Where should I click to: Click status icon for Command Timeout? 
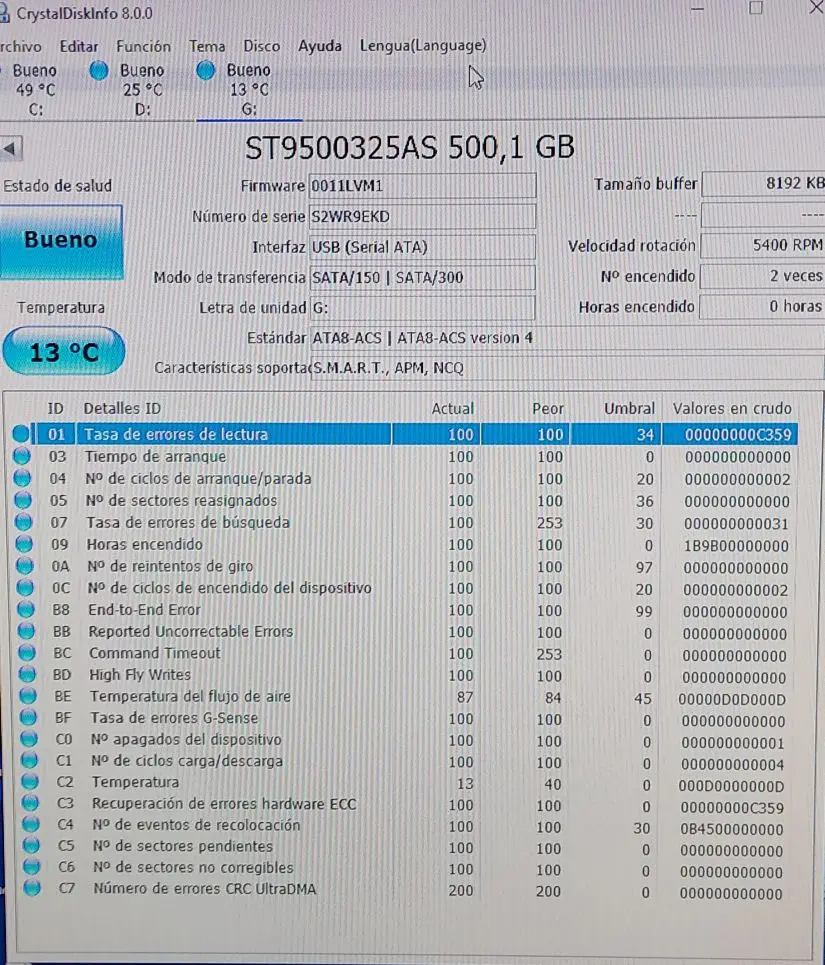pyautogui.click(x=27, y=653)
